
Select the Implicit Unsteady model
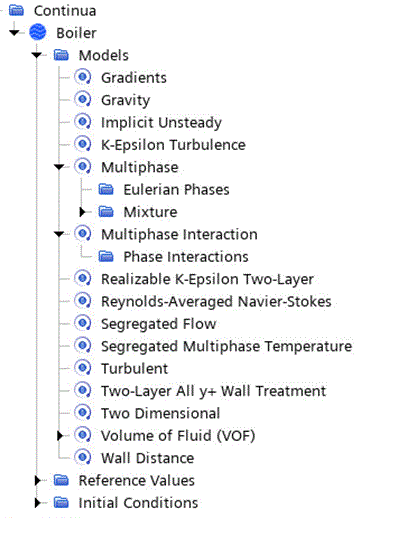161,123
